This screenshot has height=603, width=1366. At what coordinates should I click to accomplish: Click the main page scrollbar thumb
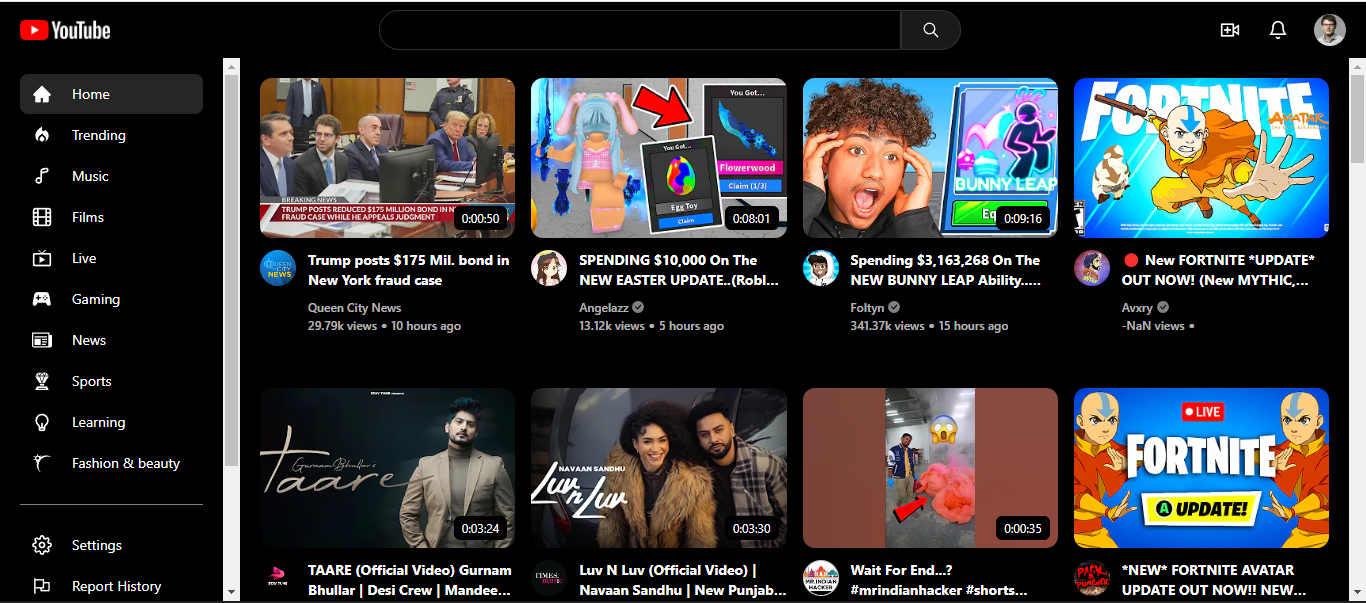pyautogui.click(x=1357, y=119)
